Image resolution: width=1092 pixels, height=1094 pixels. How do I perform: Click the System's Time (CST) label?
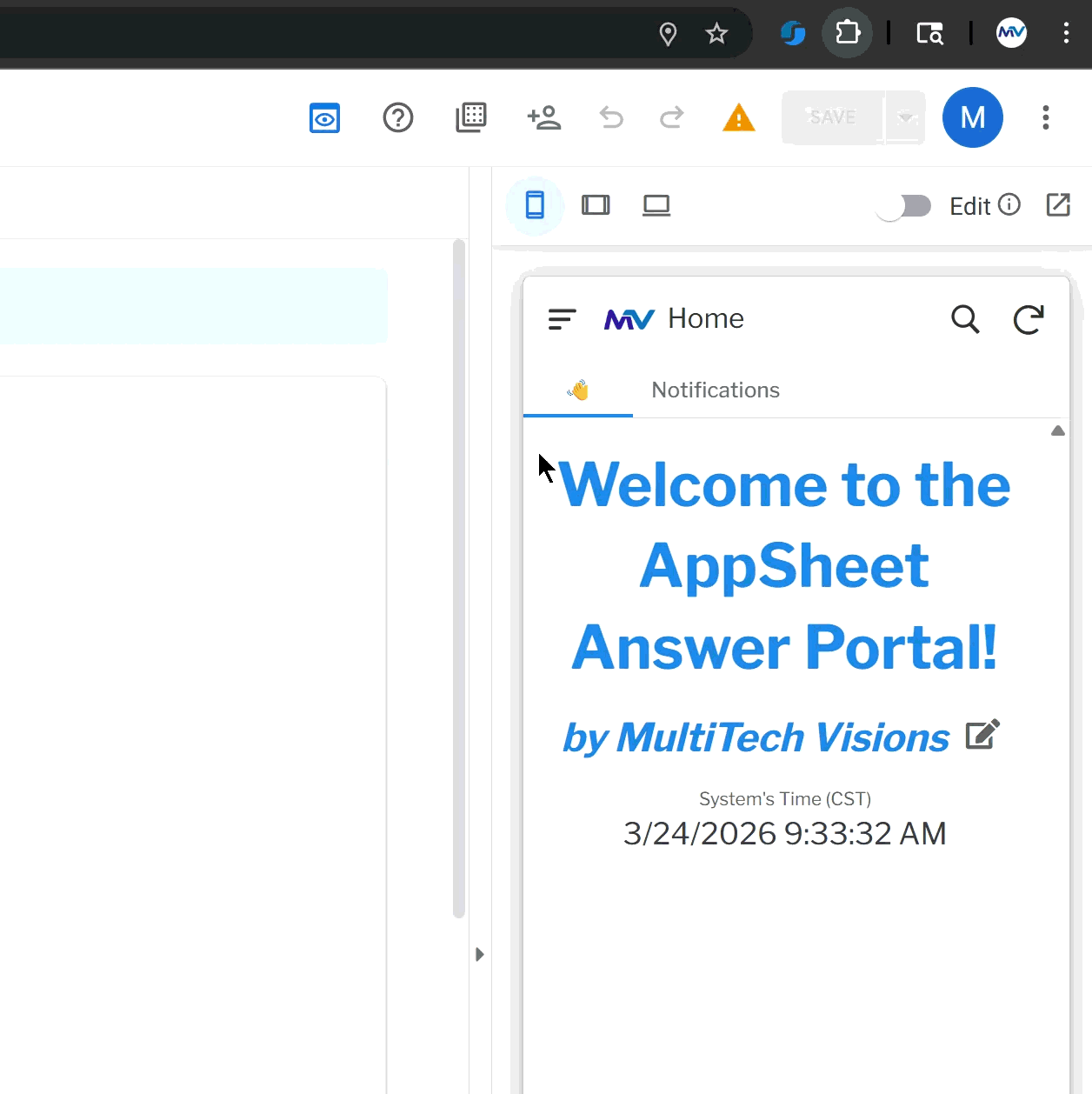click(785, 798)
